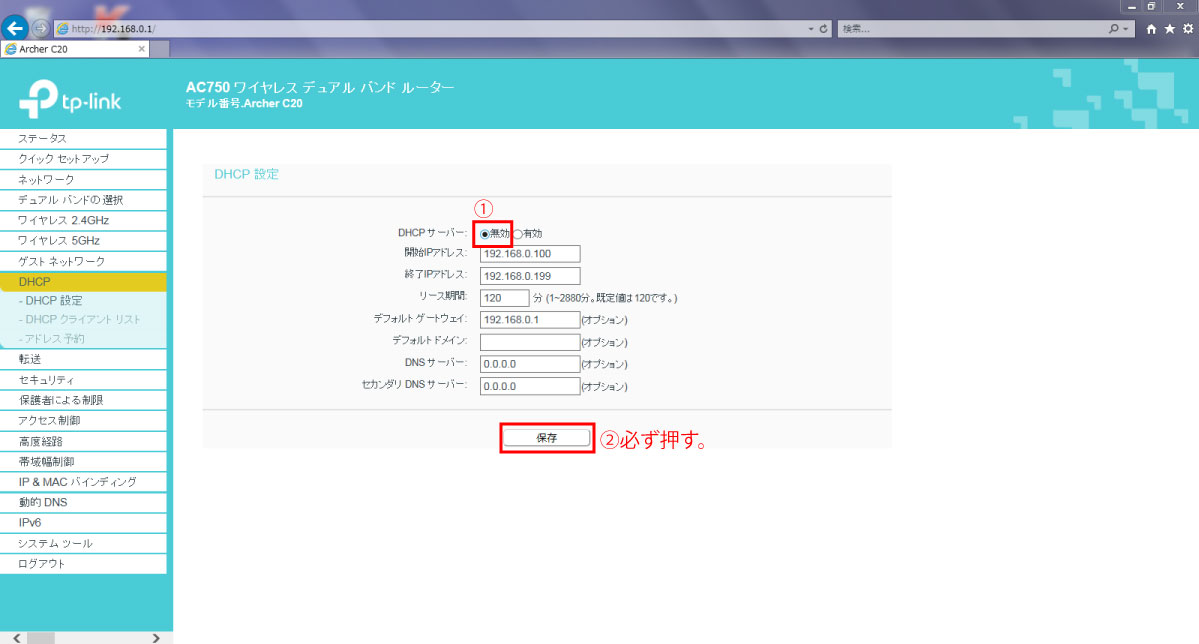Open browser home page via the house icon

tap(1152, 29)
